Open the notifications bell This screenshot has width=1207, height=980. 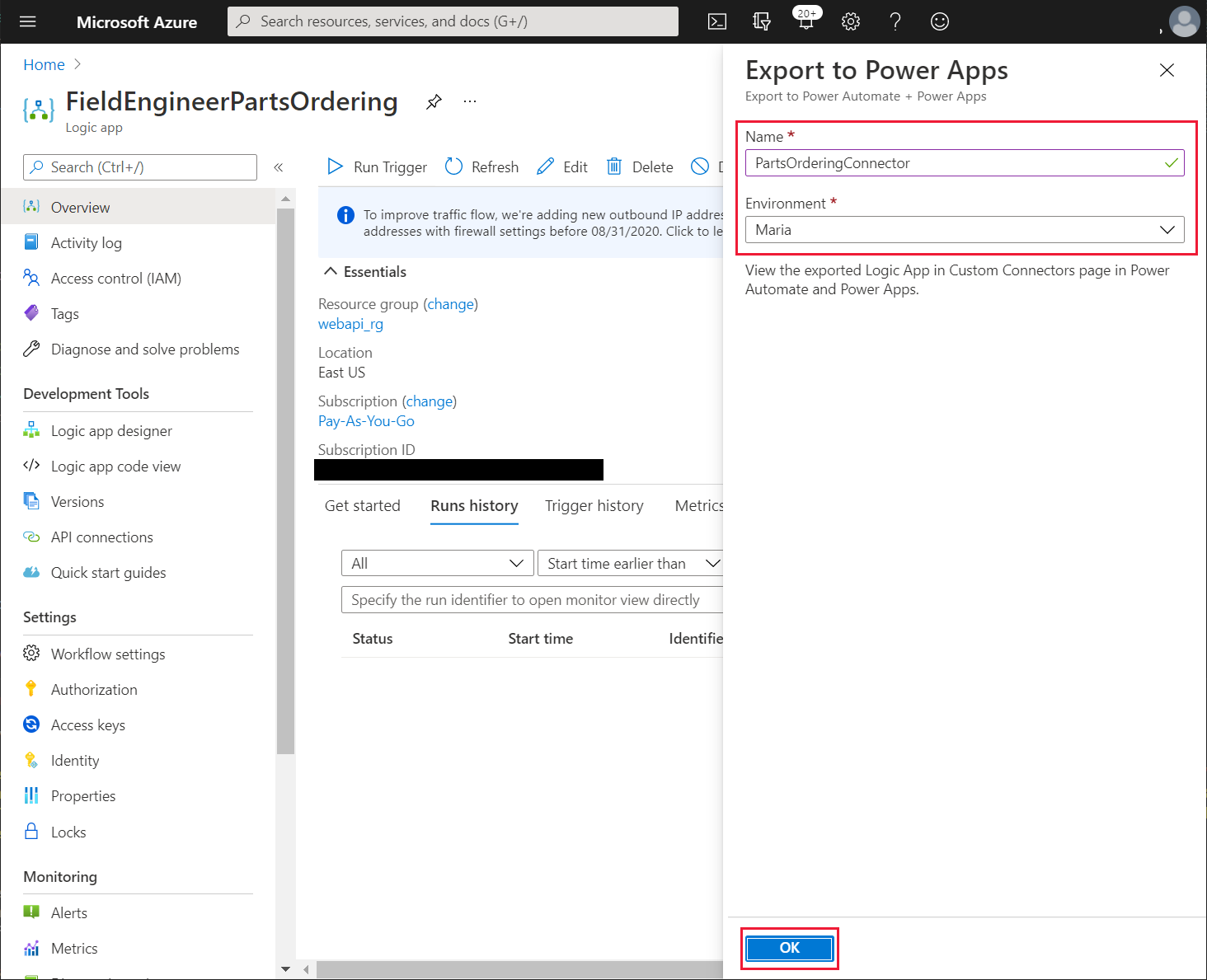805,21
